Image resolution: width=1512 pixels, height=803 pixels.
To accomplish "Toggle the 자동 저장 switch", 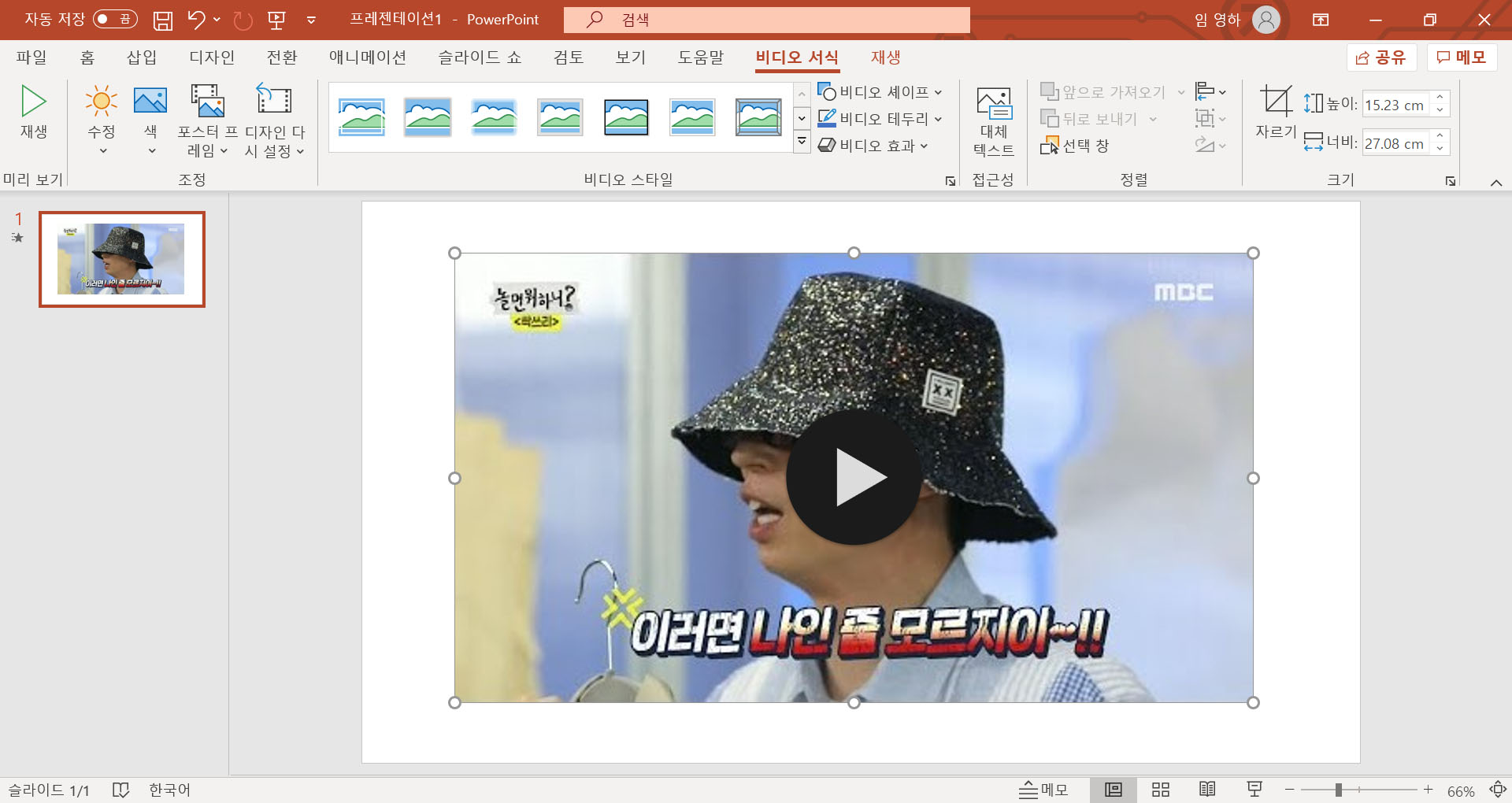I will (115, 19).
